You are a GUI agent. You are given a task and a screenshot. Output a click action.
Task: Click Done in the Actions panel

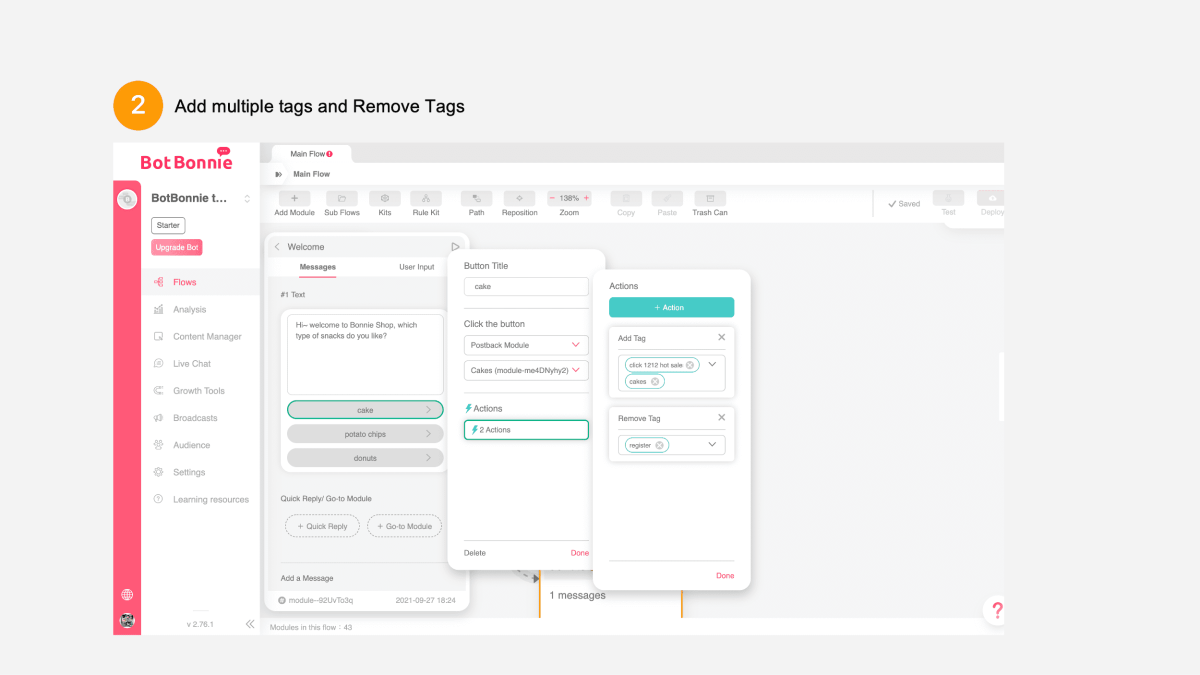(725, 575)
